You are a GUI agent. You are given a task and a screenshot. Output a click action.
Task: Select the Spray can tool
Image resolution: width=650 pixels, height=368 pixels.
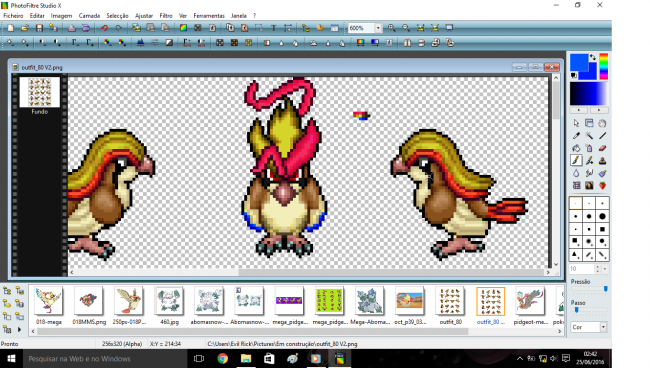point(589,148)
